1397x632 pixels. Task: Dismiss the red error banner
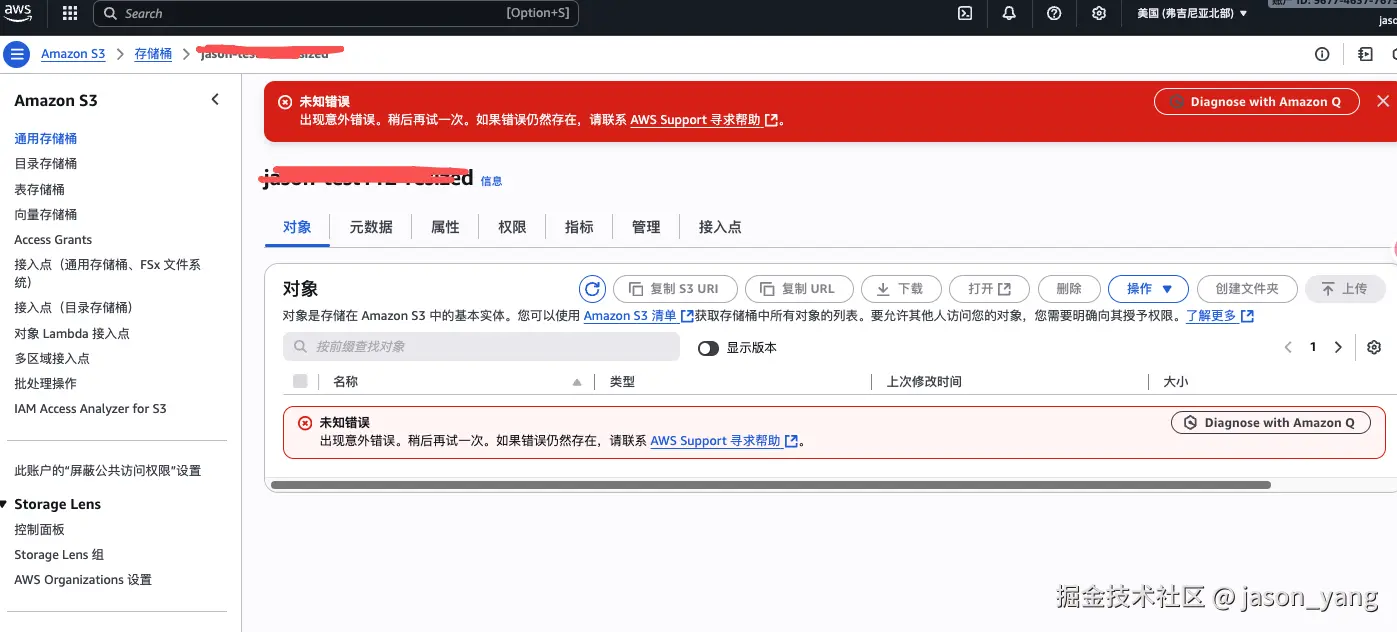coord(1383,101)
